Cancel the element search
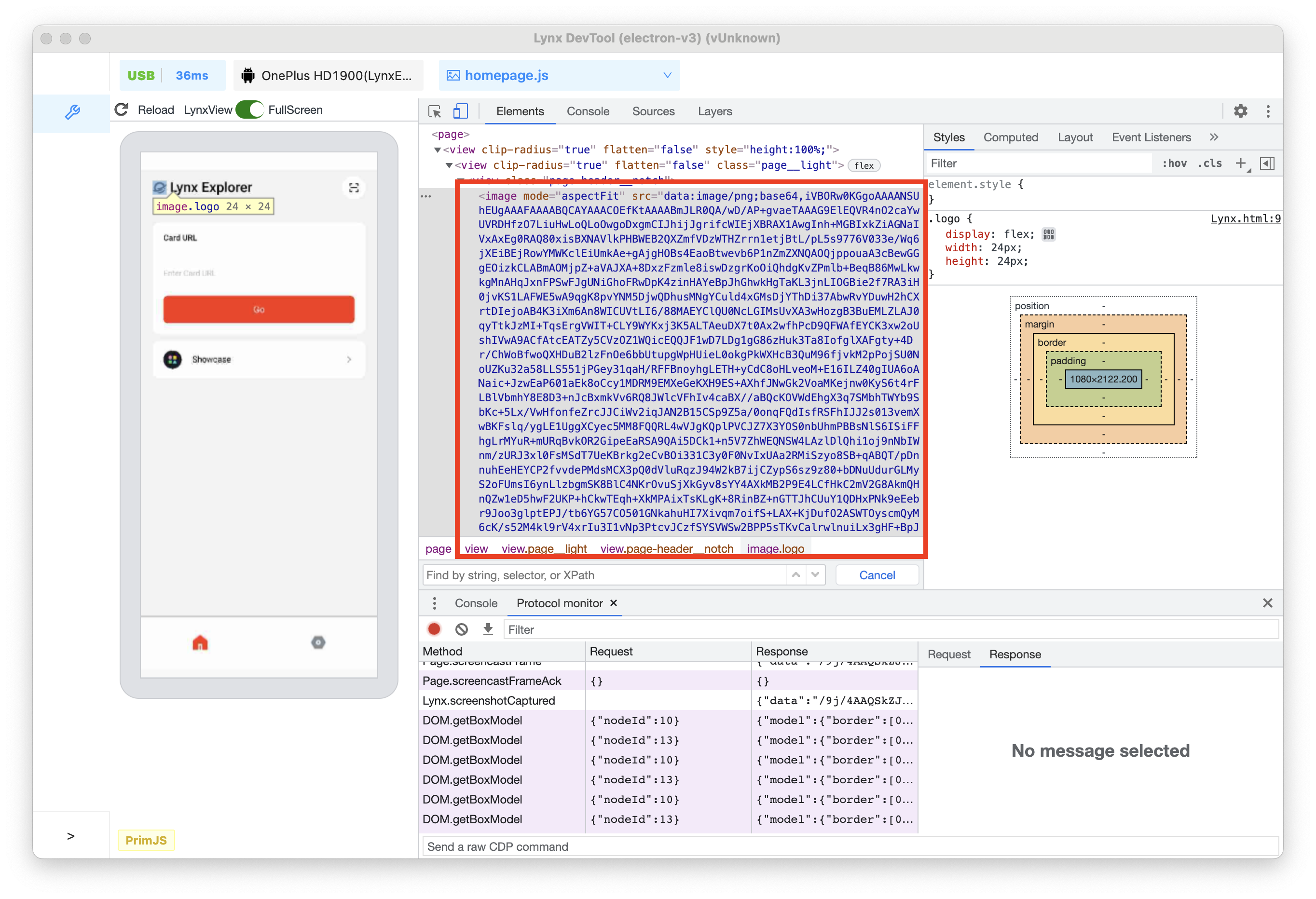The height and width of the screenshot is (899, 1316). pyautogui.click(x=877, y=575)
